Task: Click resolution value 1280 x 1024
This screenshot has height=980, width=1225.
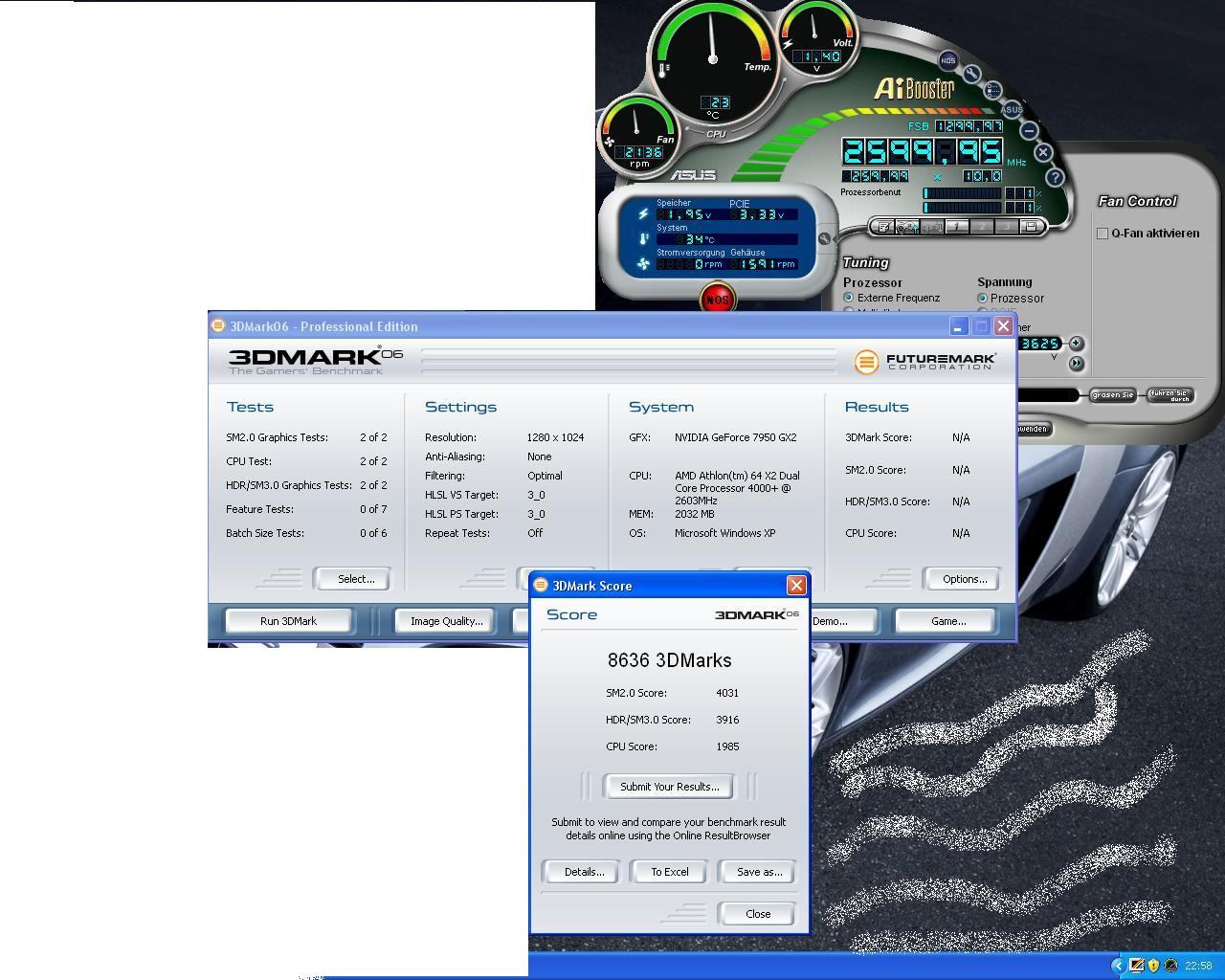Action: pos(555,437)
